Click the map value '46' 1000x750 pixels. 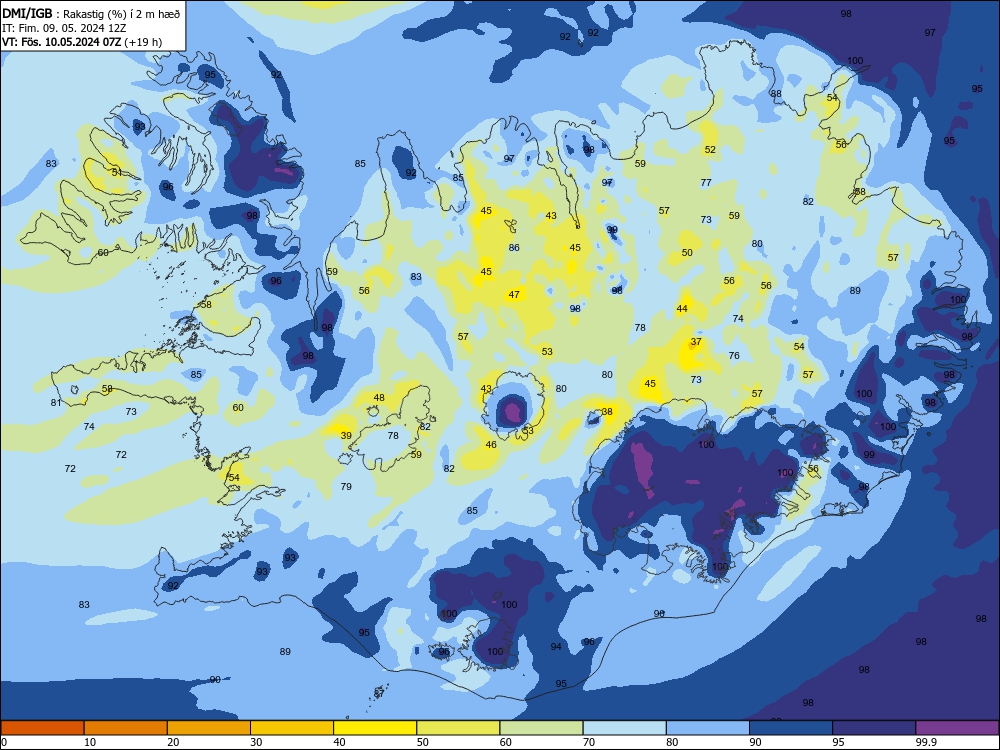pos(490,445)
